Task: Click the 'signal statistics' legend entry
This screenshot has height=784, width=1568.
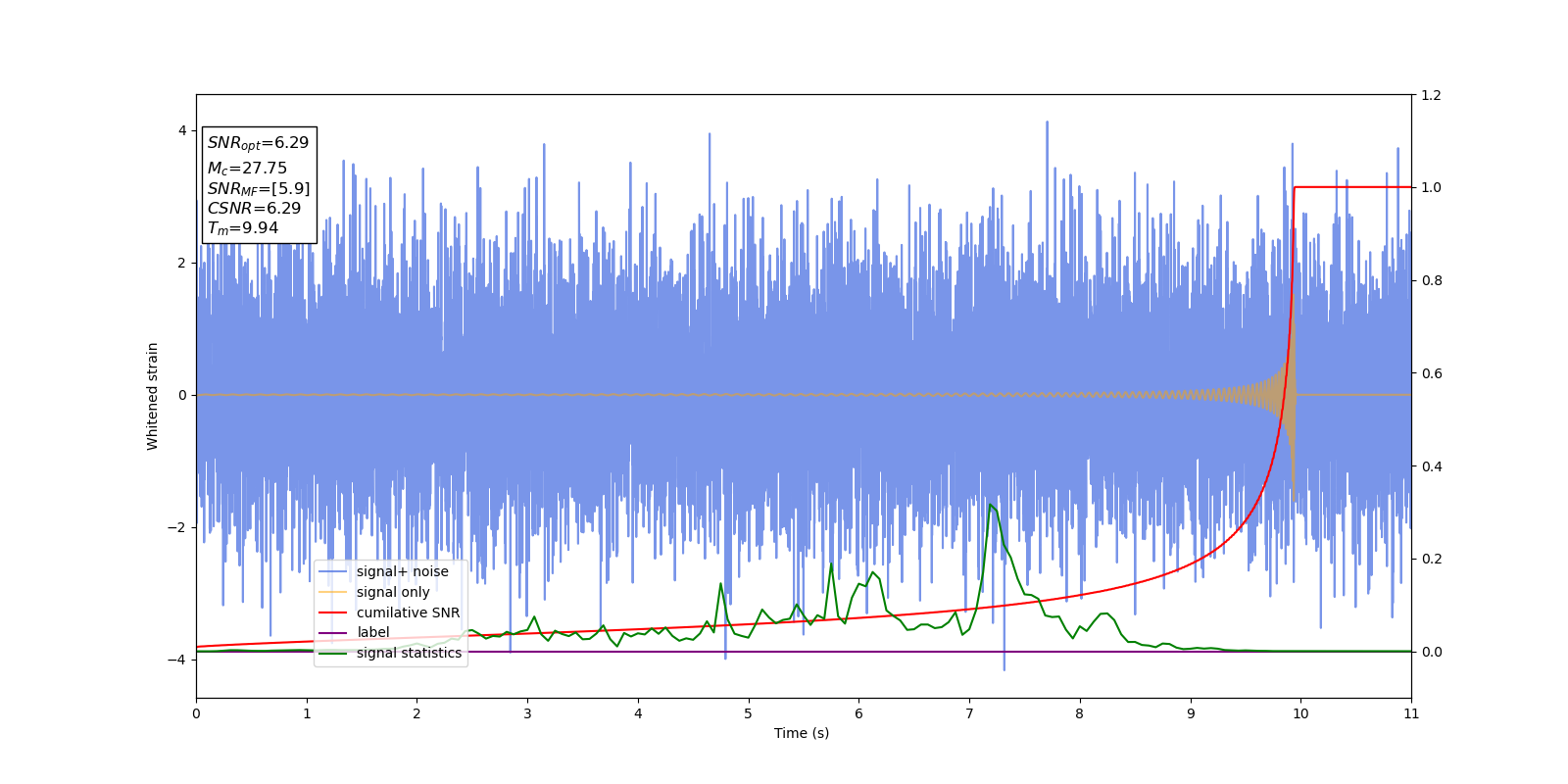Action: point(409,653)
